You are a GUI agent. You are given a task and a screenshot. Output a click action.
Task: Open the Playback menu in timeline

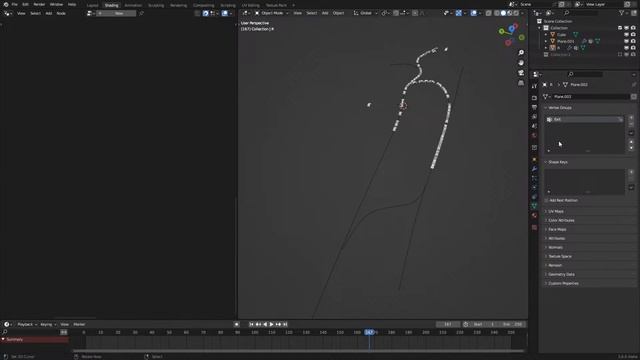coord(27,324)
